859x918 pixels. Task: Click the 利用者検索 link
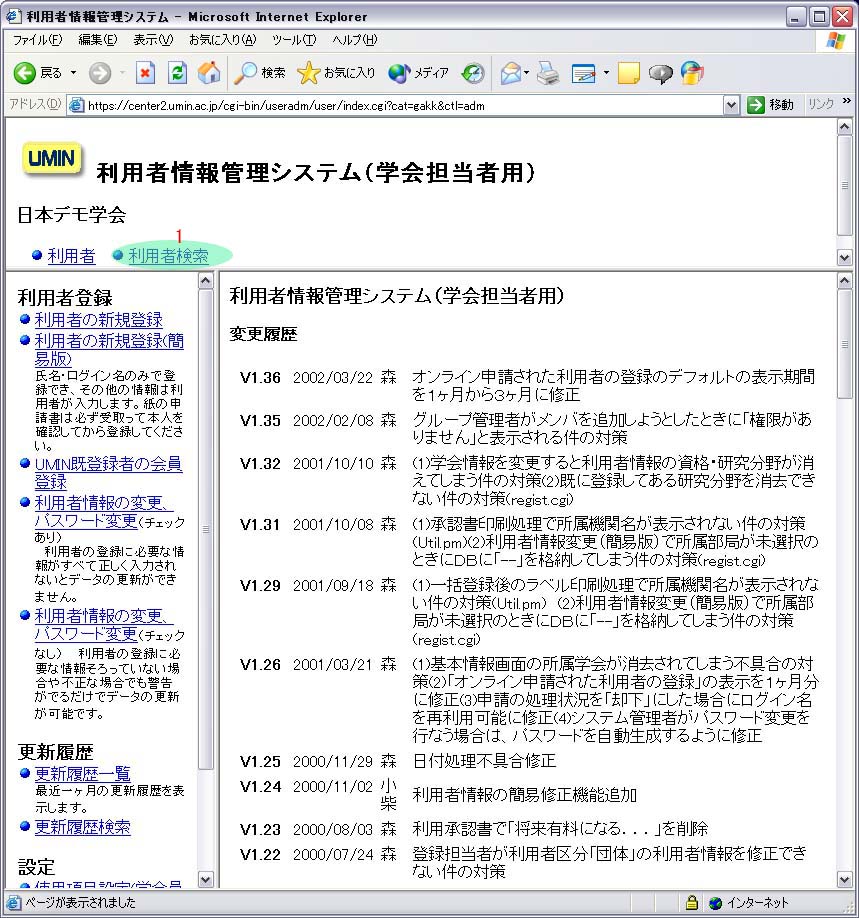click(168, 256)
